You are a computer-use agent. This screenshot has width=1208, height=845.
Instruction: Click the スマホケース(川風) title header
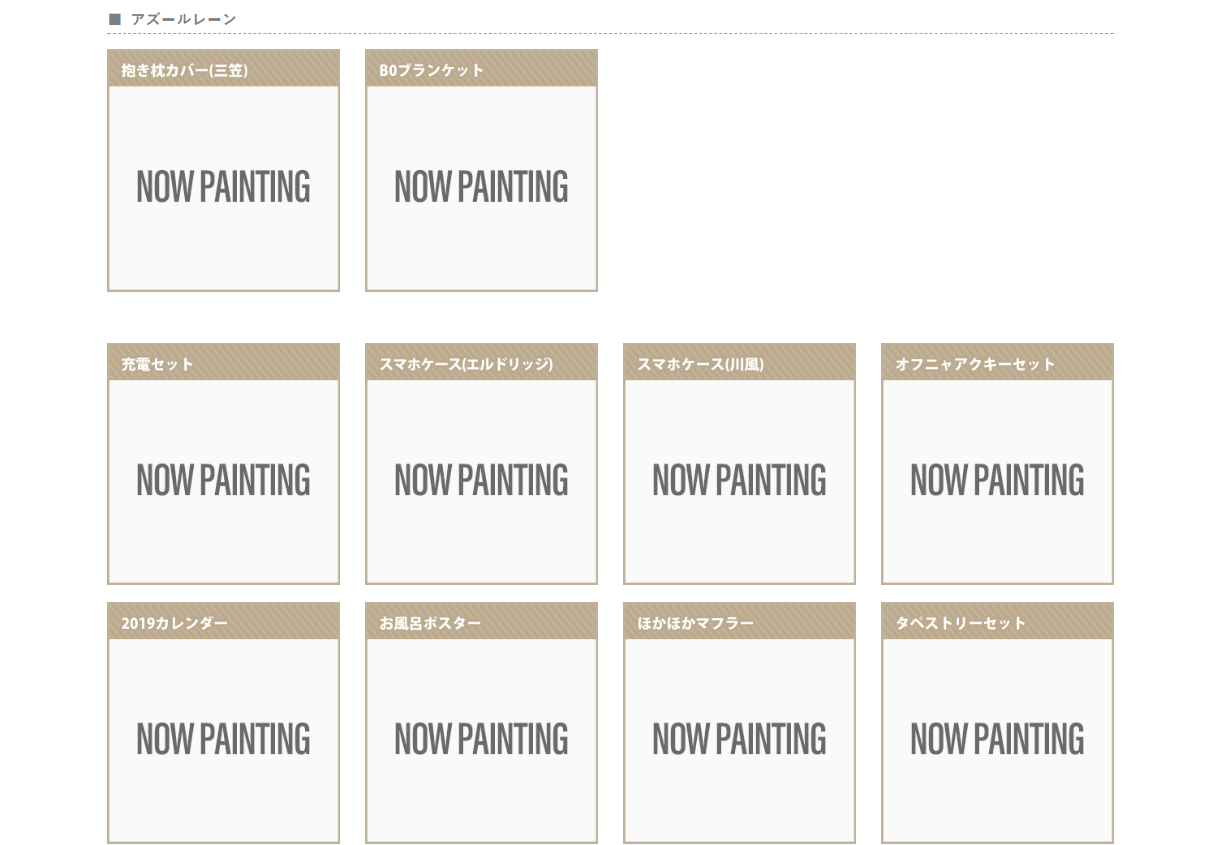[x=739, y=363]
